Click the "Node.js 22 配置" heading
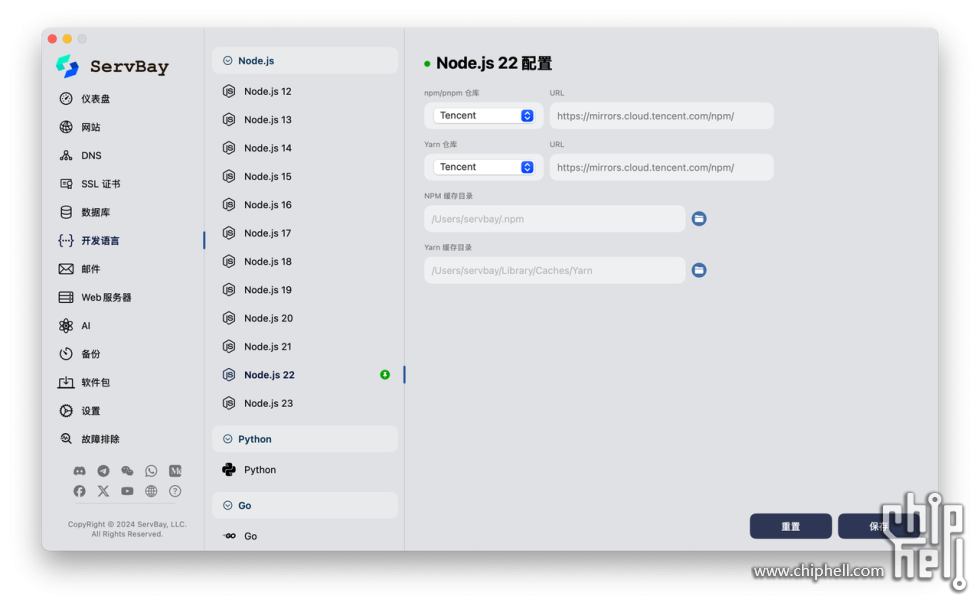 pyautogui.click(x=494, y=63)
